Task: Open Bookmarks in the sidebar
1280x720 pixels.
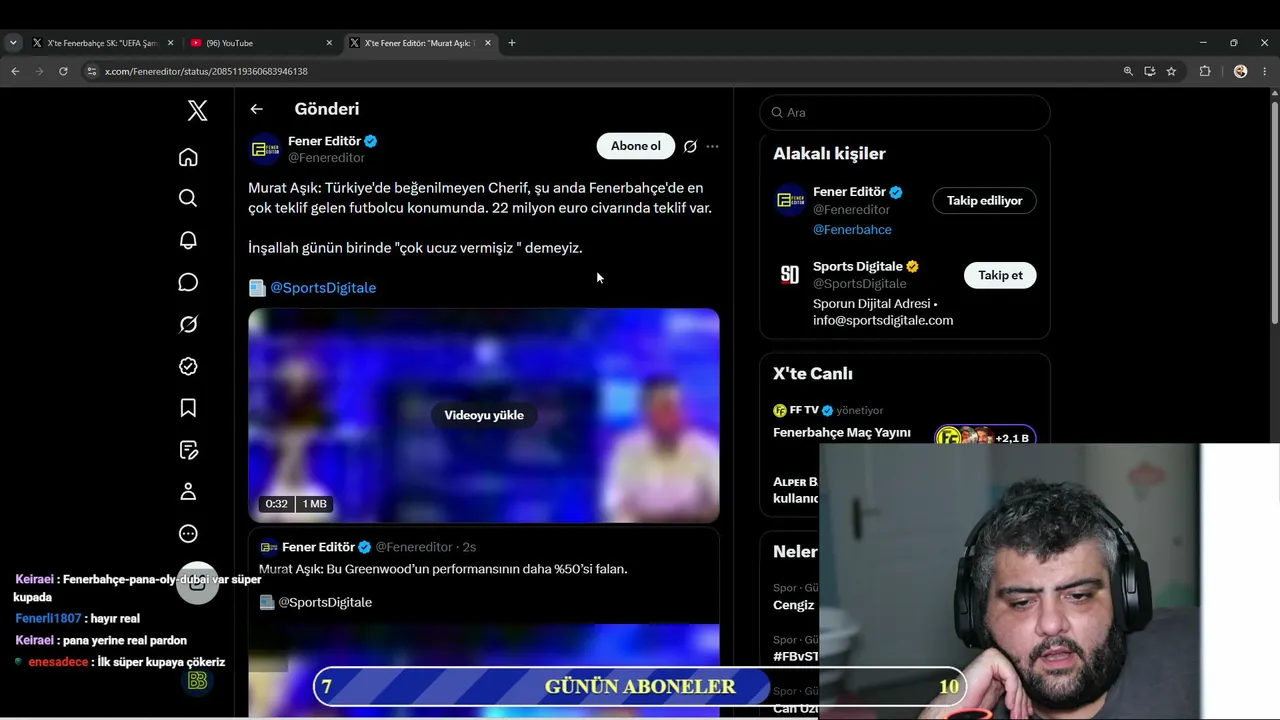Action: (188, 408)
